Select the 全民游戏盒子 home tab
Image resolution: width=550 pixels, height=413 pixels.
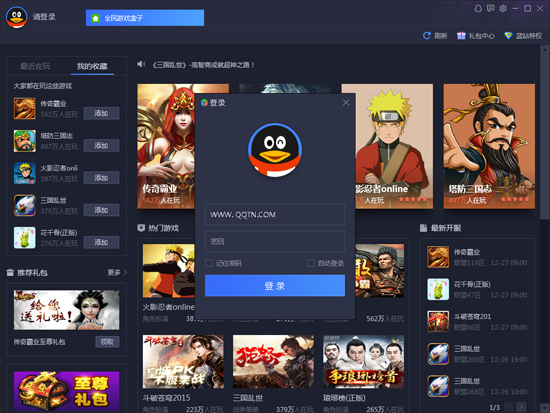145,18
